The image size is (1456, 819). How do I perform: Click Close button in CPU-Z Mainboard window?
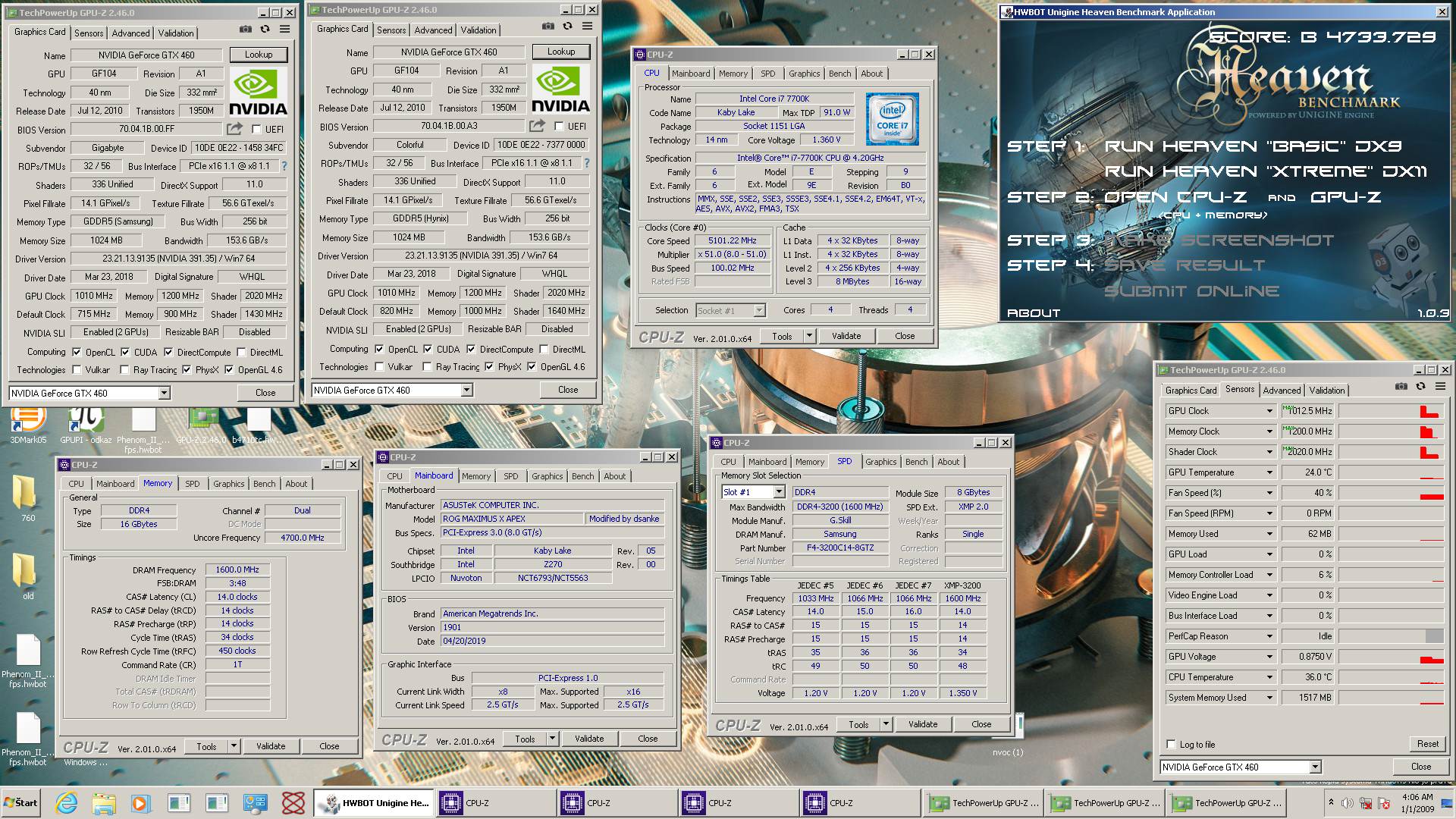tap(648, 739)
